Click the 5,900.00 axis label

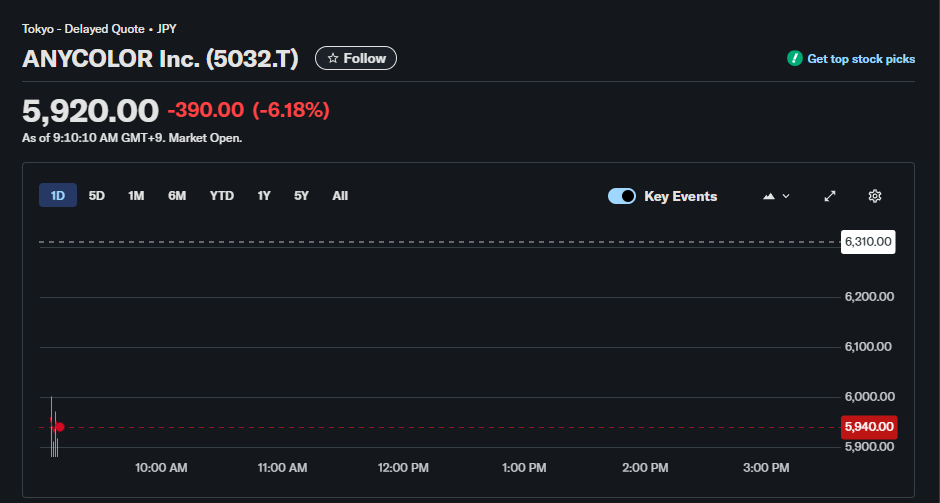pyautogui.click(x=869, y=447)
